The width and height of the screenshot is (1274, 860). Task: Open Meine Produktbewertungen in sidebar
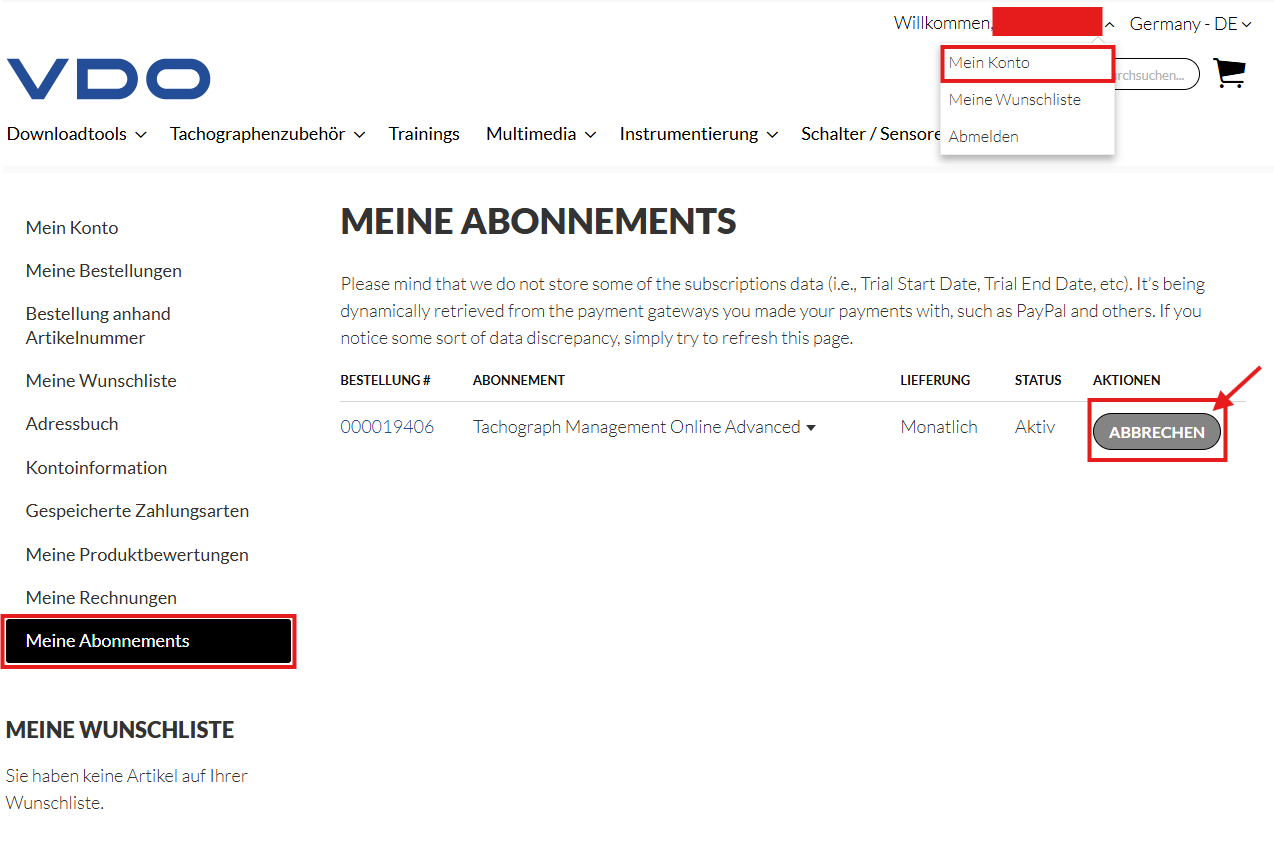(x=137, y=555)
